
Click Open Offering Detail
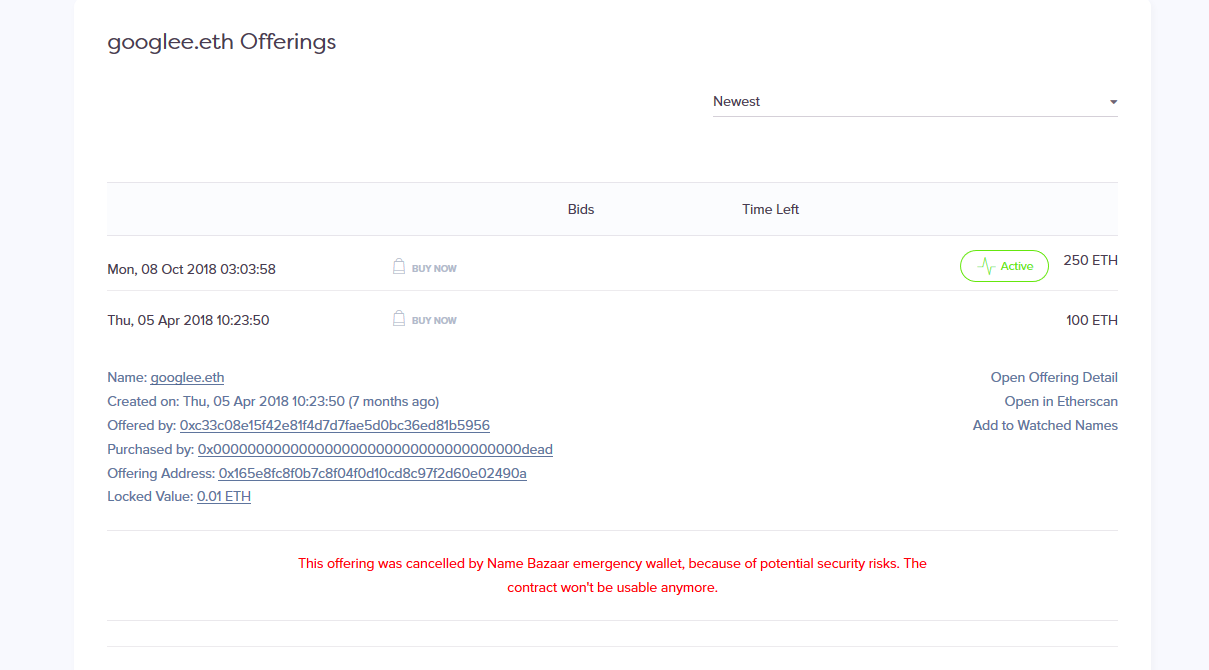pos(1054,377)
